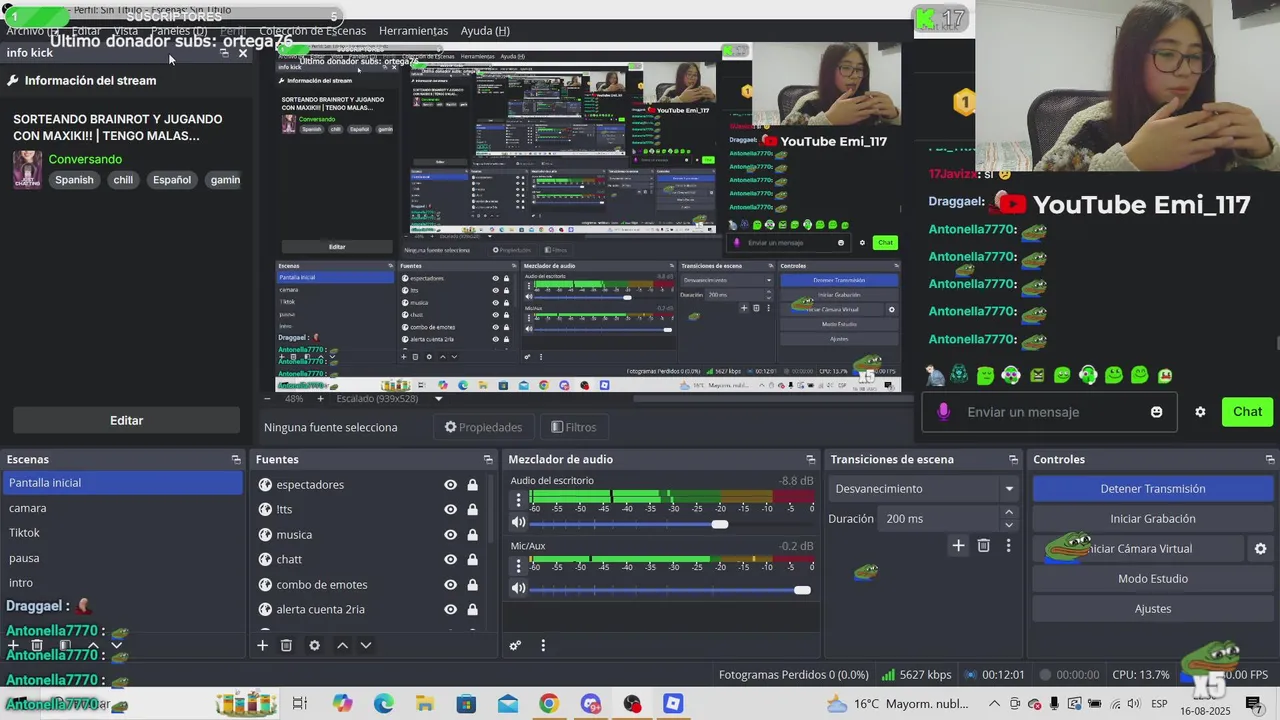Screen dimensions: 1280x720
Task: Add a new source with the plus icon
Action: click(263, 646)
